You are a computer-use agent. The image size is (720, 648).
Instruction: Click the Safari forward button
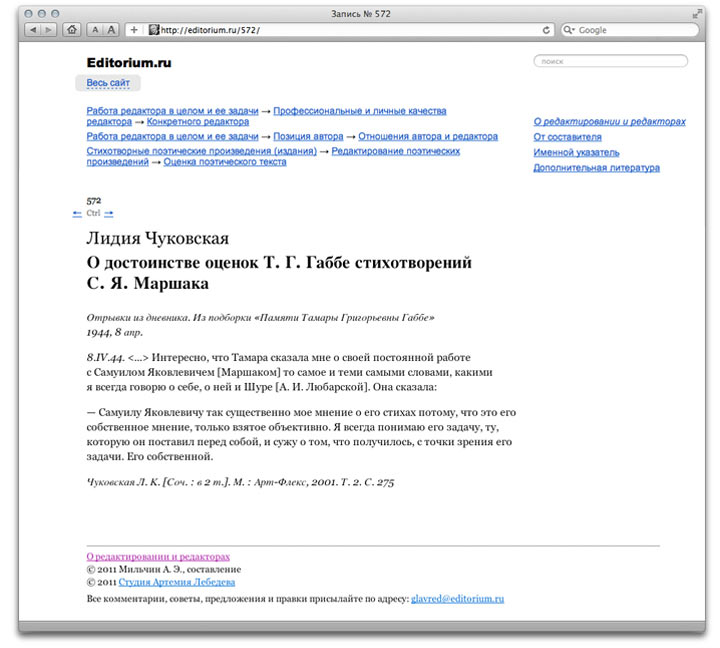pyautogui.click(x=49, y=30)
